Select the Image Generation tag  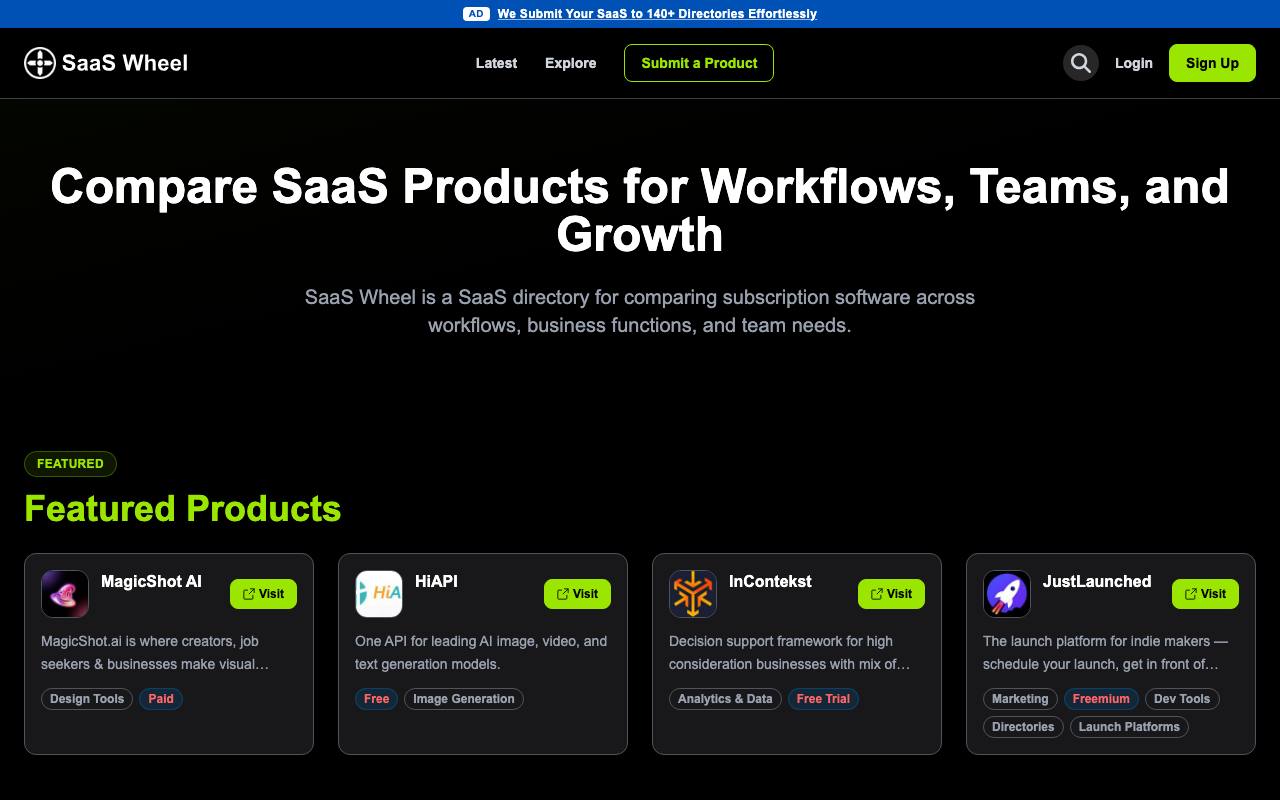coord(464,699)
